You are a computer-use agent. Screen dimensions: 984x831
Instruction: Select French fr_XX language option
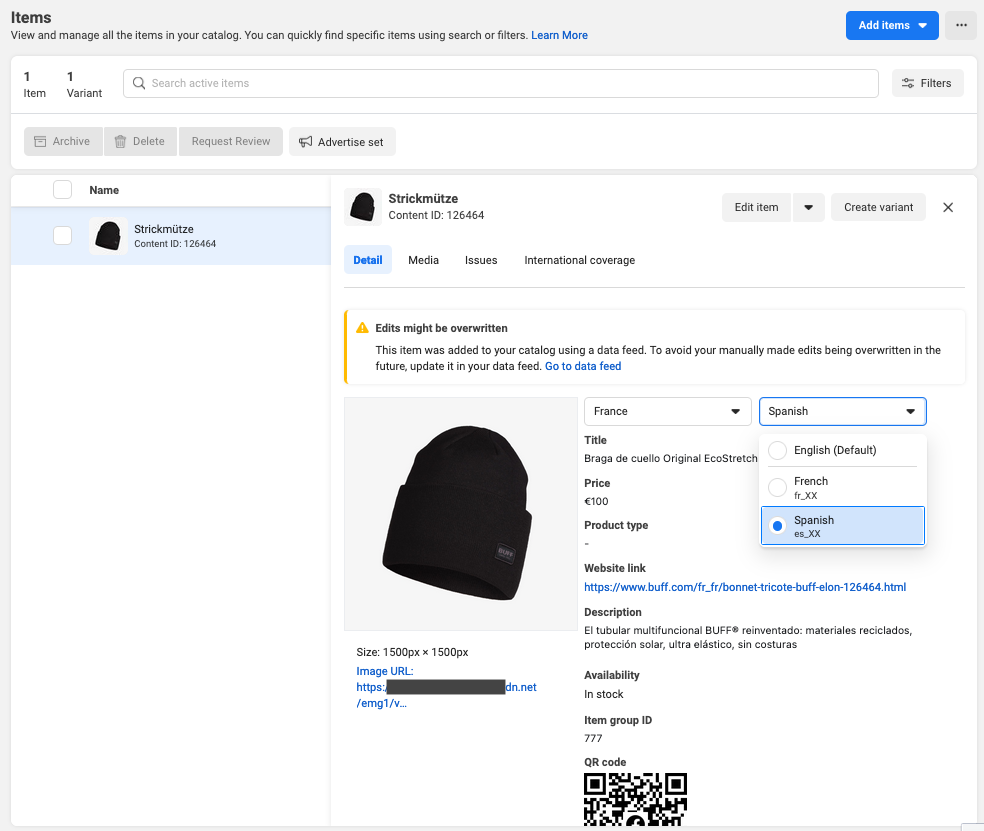click(842, 487)
